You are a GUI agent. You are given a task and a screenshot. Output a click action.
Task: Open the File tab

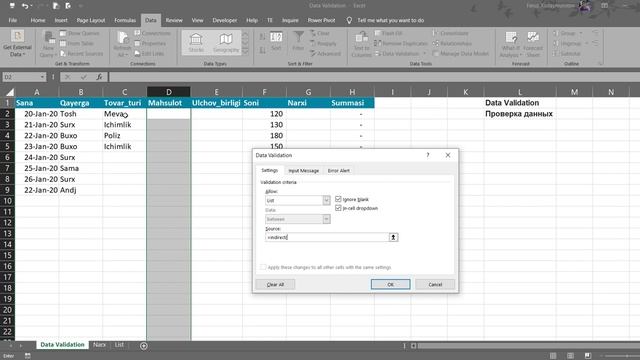(13, 20)
